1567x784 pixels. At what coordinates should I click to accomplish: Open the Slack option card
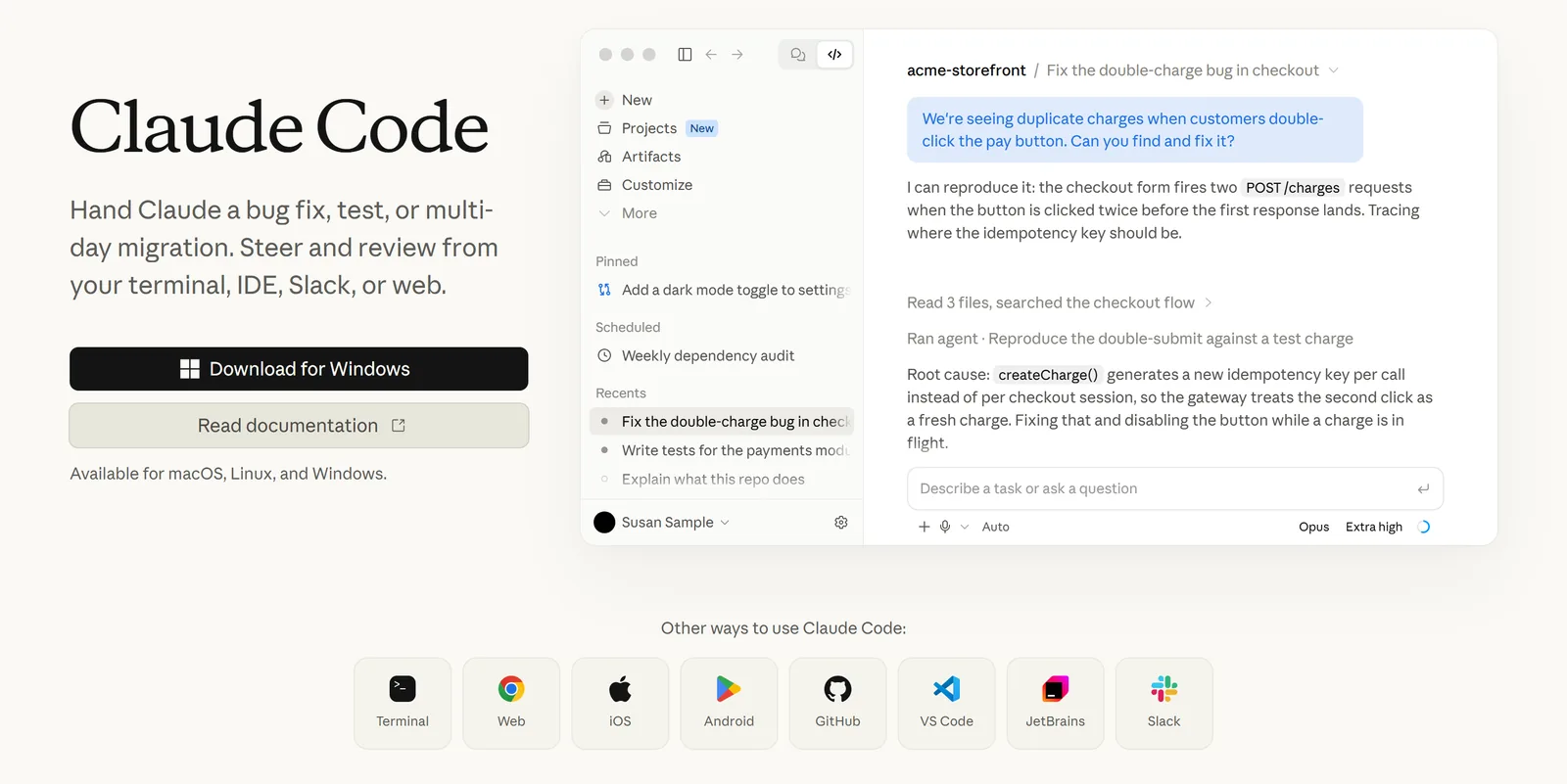coord(1163,704)
